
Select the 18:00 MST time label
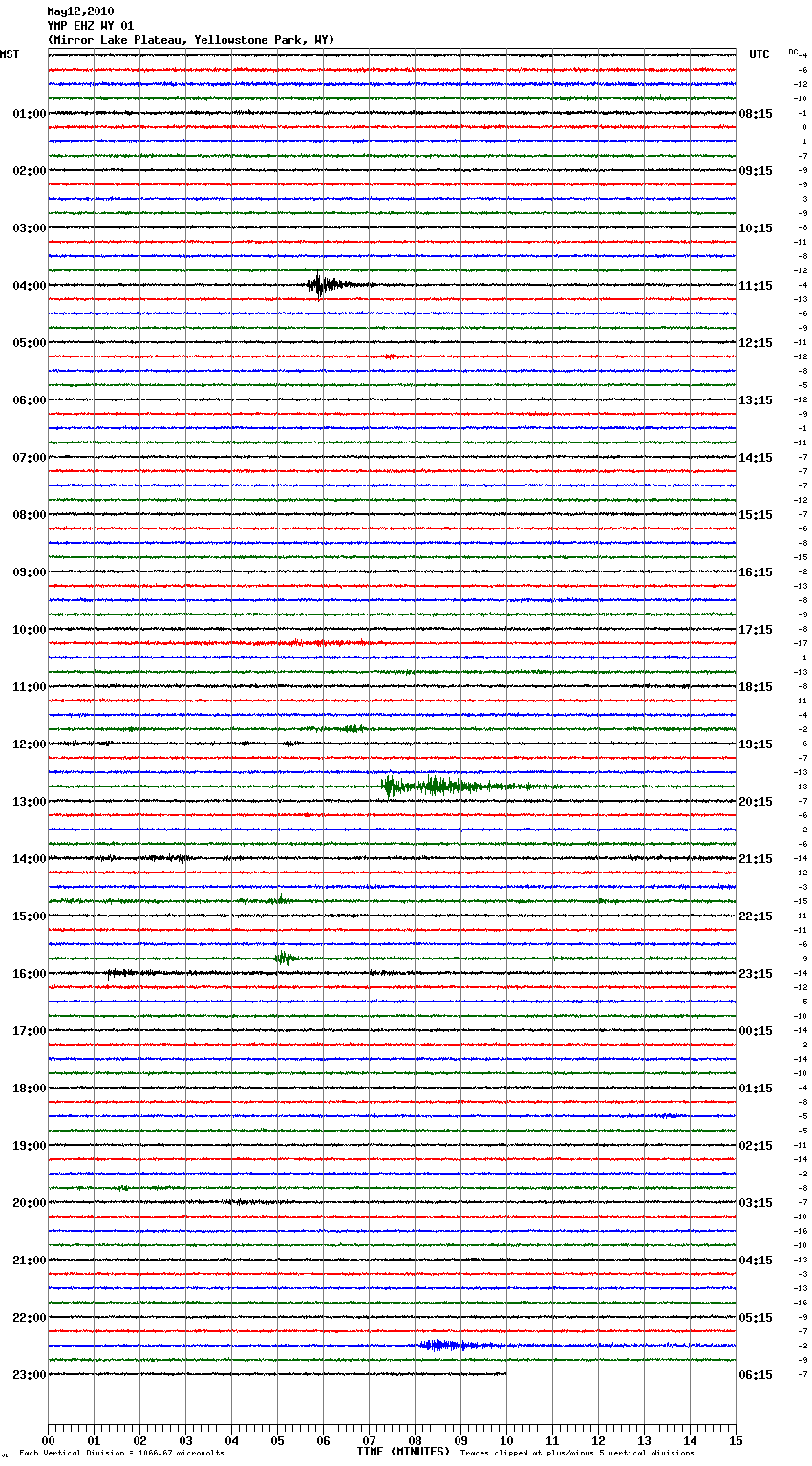[x=29, y=1089]
